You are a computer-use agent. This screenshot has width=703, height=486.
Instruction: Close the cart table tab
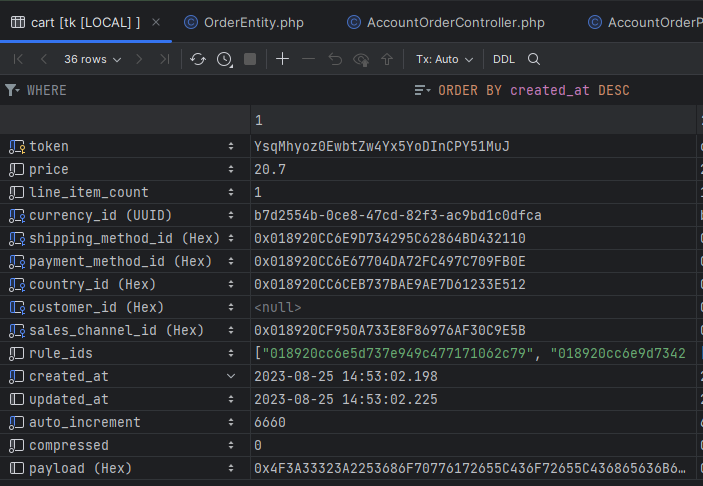pyautogui.click(x=156, y=22)
